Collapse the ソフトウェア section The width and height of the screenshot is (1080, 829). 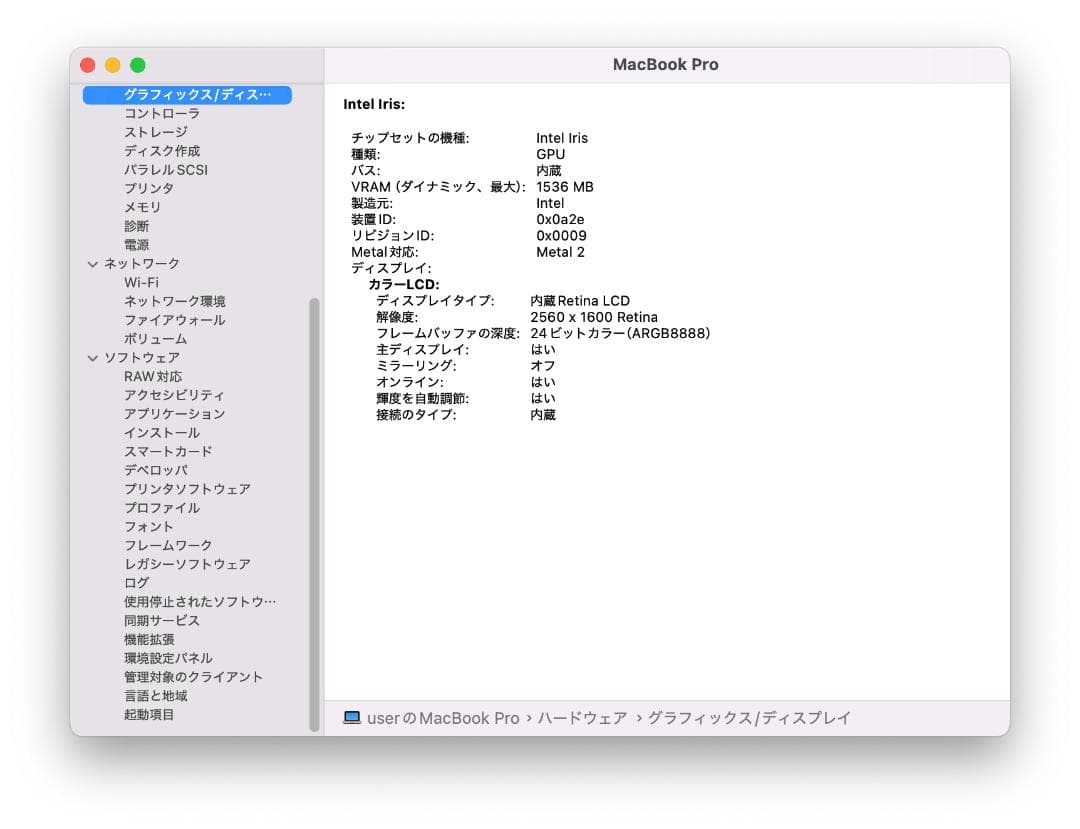pyautogui.click(x=93, y=357)
